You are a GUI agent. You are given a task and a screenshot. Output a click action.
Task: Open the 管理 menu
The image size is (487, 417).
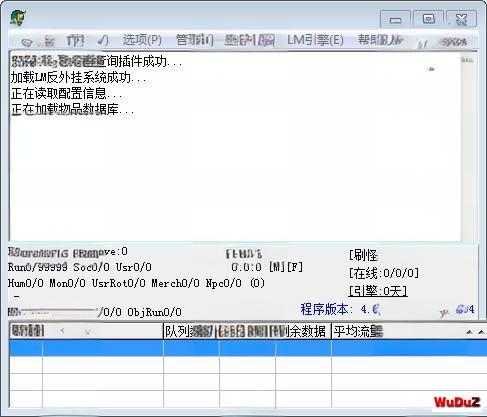click(x=195, y=40)
